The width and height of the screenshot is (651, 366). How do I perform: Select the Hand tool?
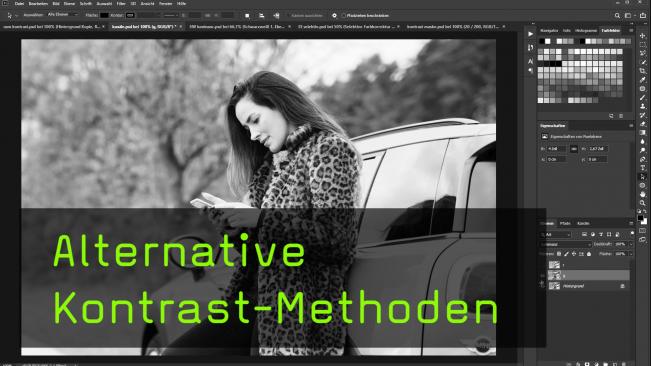tap(643, 194)
